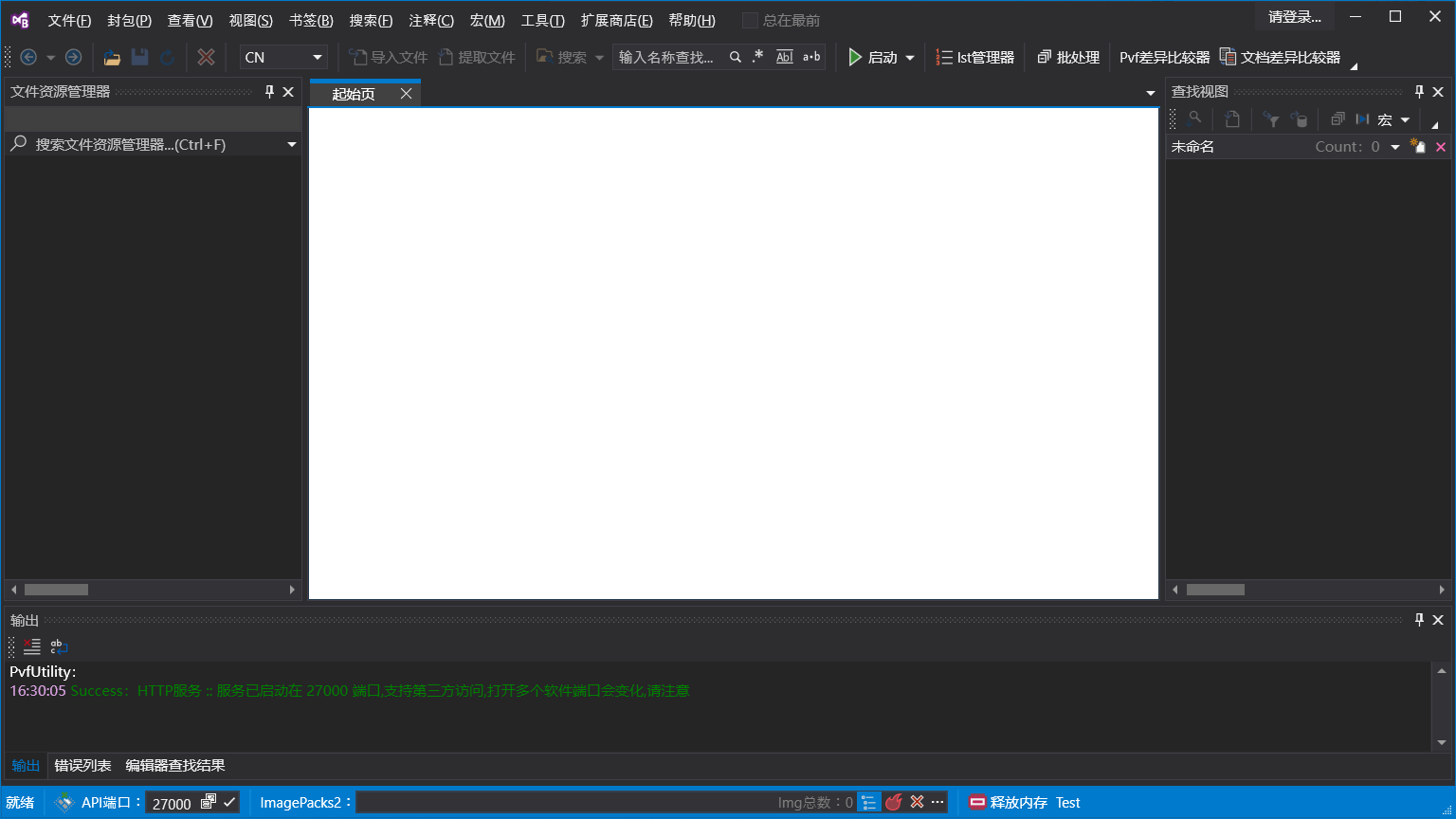Open the 宏(M) menu
Viewport: 1456px width, 819px height.
point(487,20)
